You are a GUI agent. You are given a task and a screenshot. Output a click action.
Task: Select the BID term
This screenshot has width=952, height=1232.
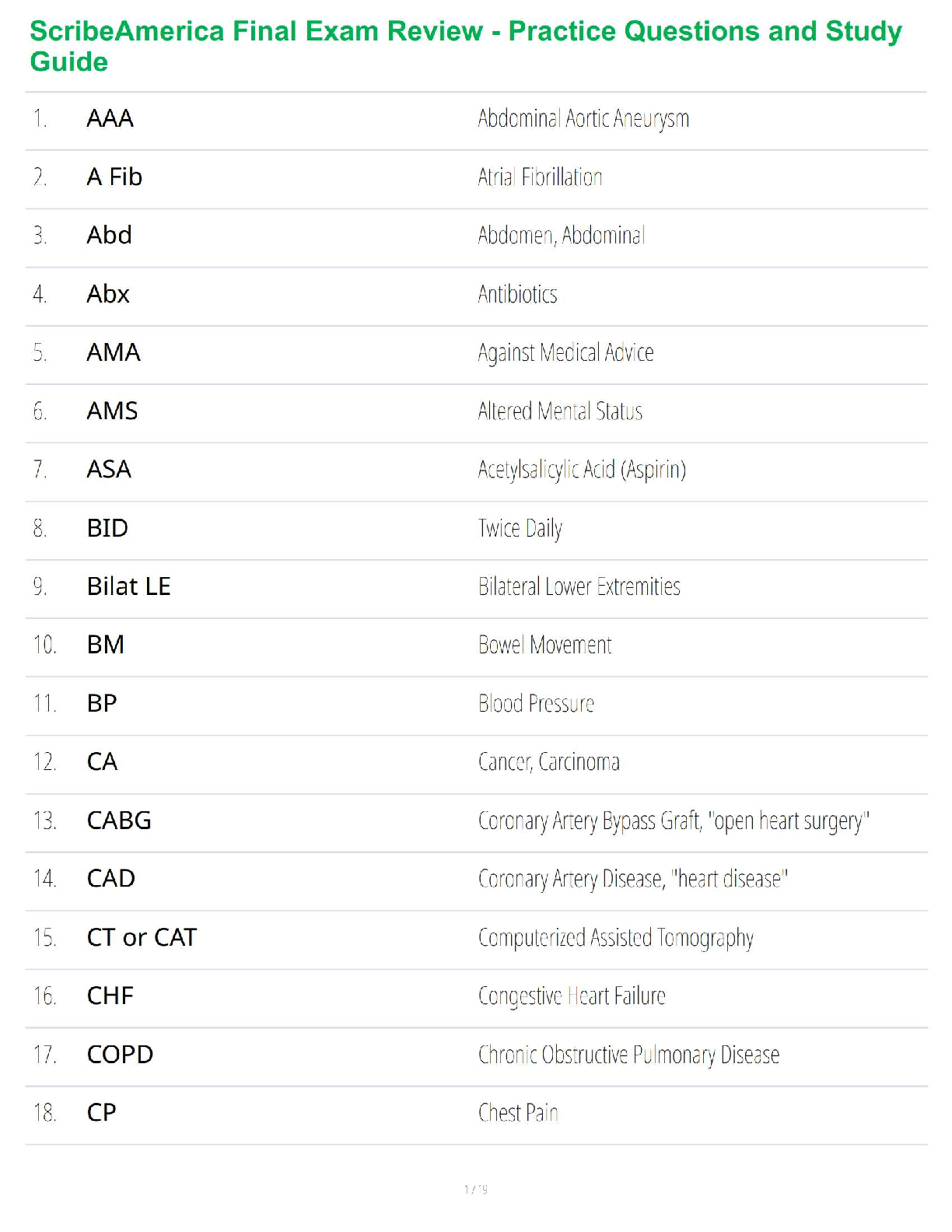click(x=107, y=528)
